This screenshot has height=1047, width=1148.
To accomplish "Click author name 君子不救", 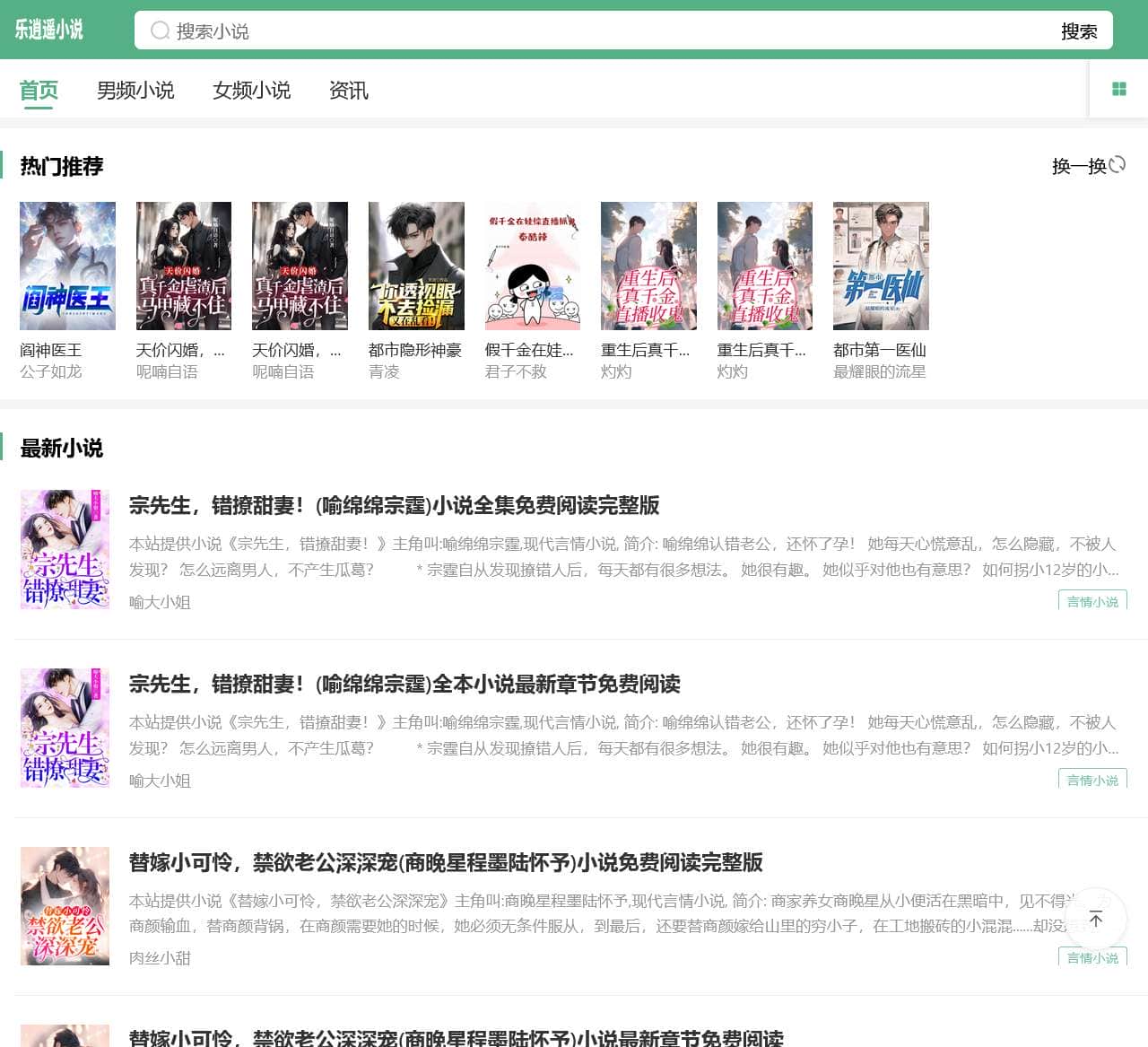I will point(516,371).
